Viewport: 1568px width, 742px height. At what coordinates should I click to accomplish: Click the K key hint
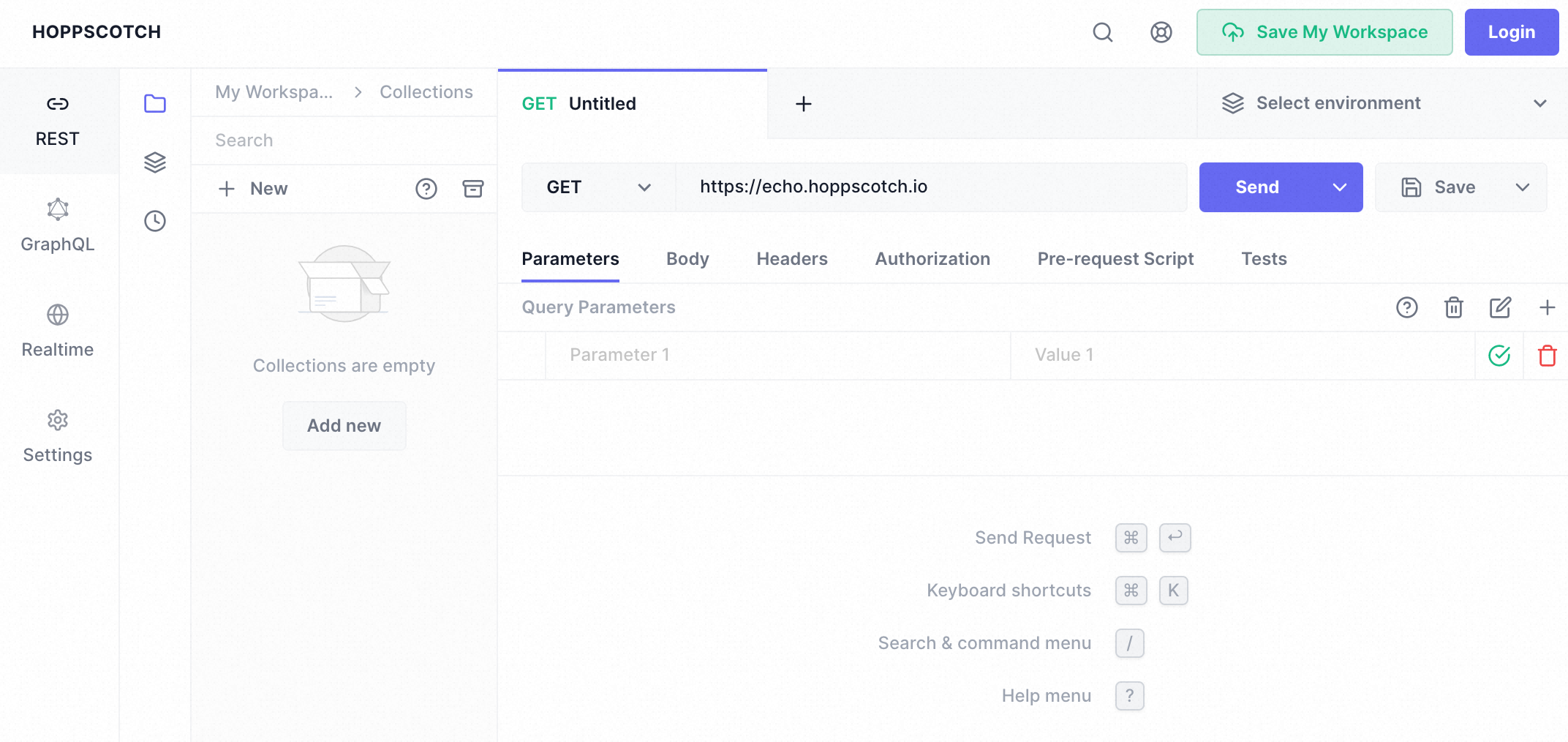coord(1174,591)
